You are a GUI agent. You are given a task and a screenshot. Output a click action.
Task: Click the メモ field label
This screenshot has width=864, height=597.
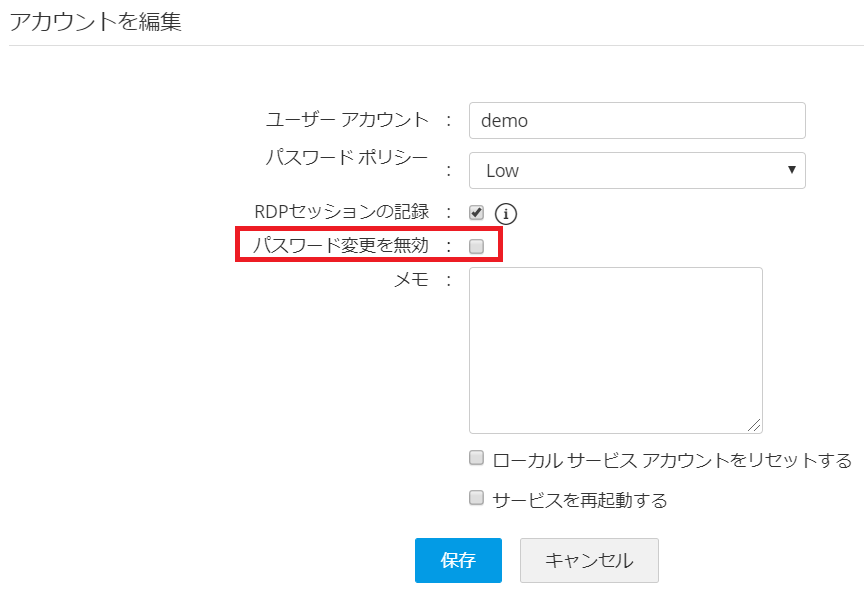412,280
